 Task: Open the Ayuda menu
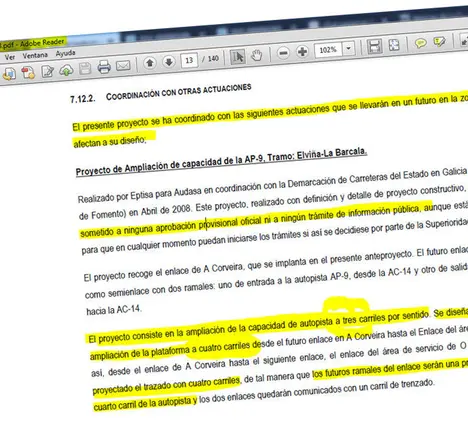click(x=65, y=53)
